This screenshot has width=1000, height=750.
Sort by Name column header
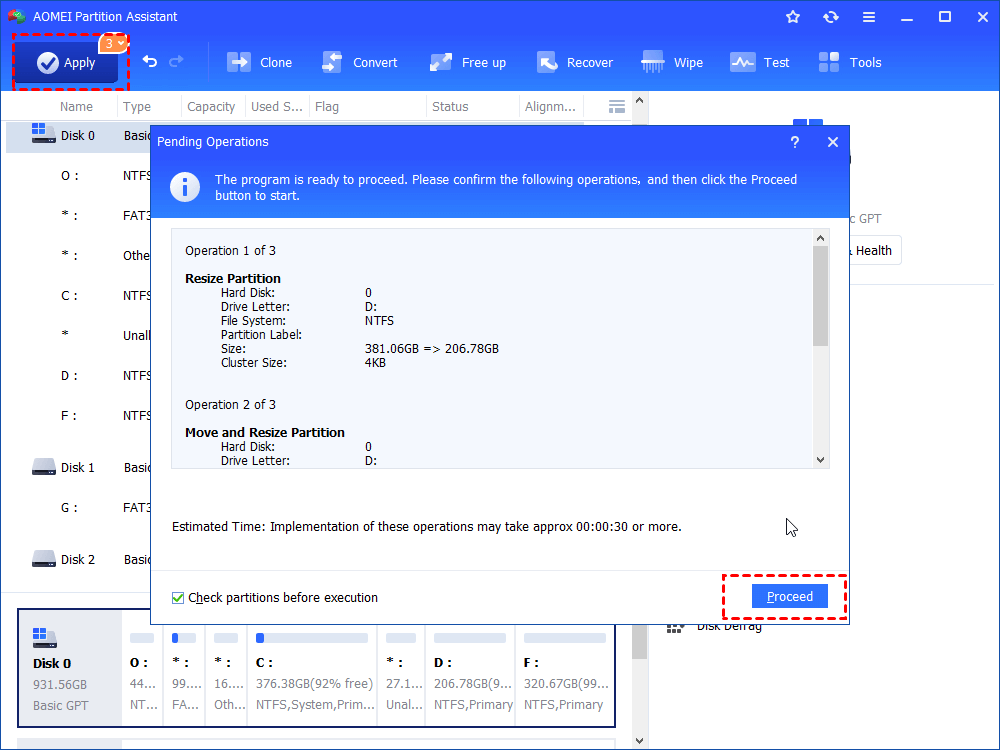coord(76,107)
